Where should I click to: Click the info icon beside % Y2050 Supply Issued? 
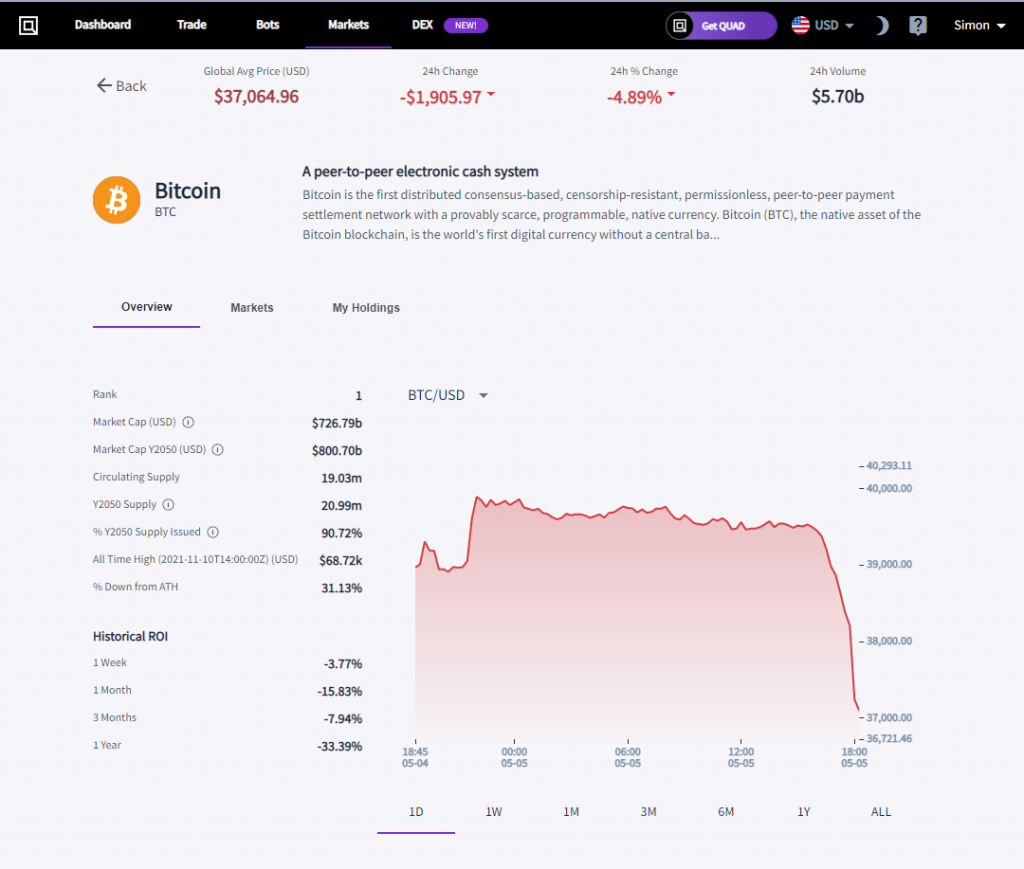click(212, 532)
